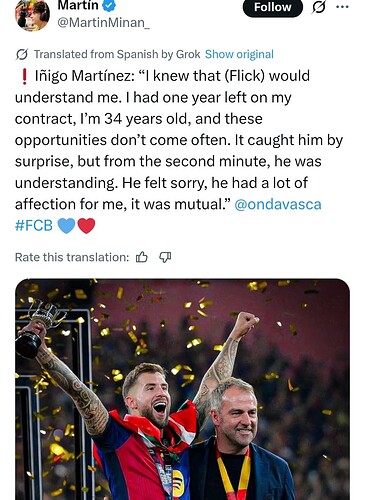Image resolution: width=365 pixels, height=500 pixels.
Task: Click the red exclamation mark emoji
Action: 24,76
